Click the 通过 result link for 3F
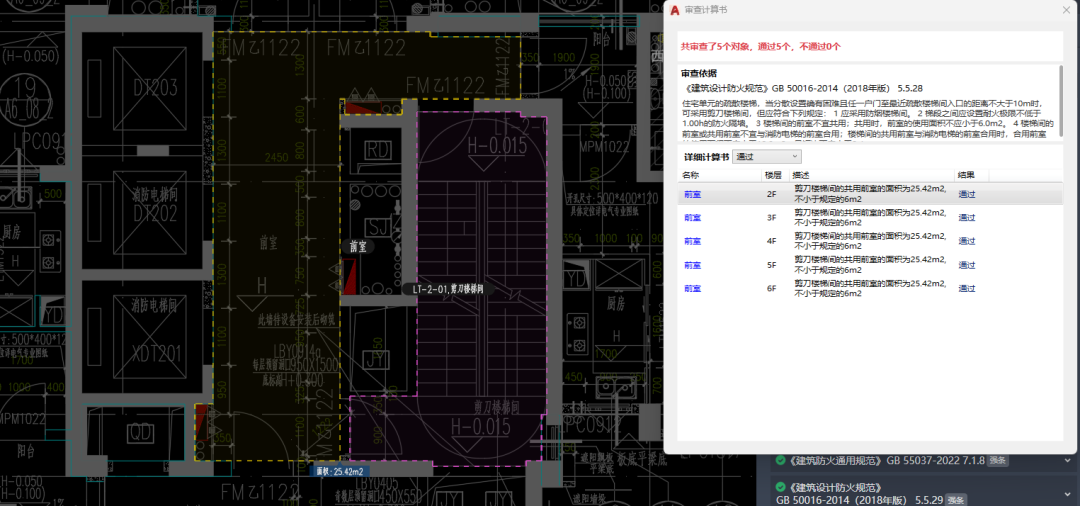The height and width of the screenshot is (506, 1080). point(967,218)
